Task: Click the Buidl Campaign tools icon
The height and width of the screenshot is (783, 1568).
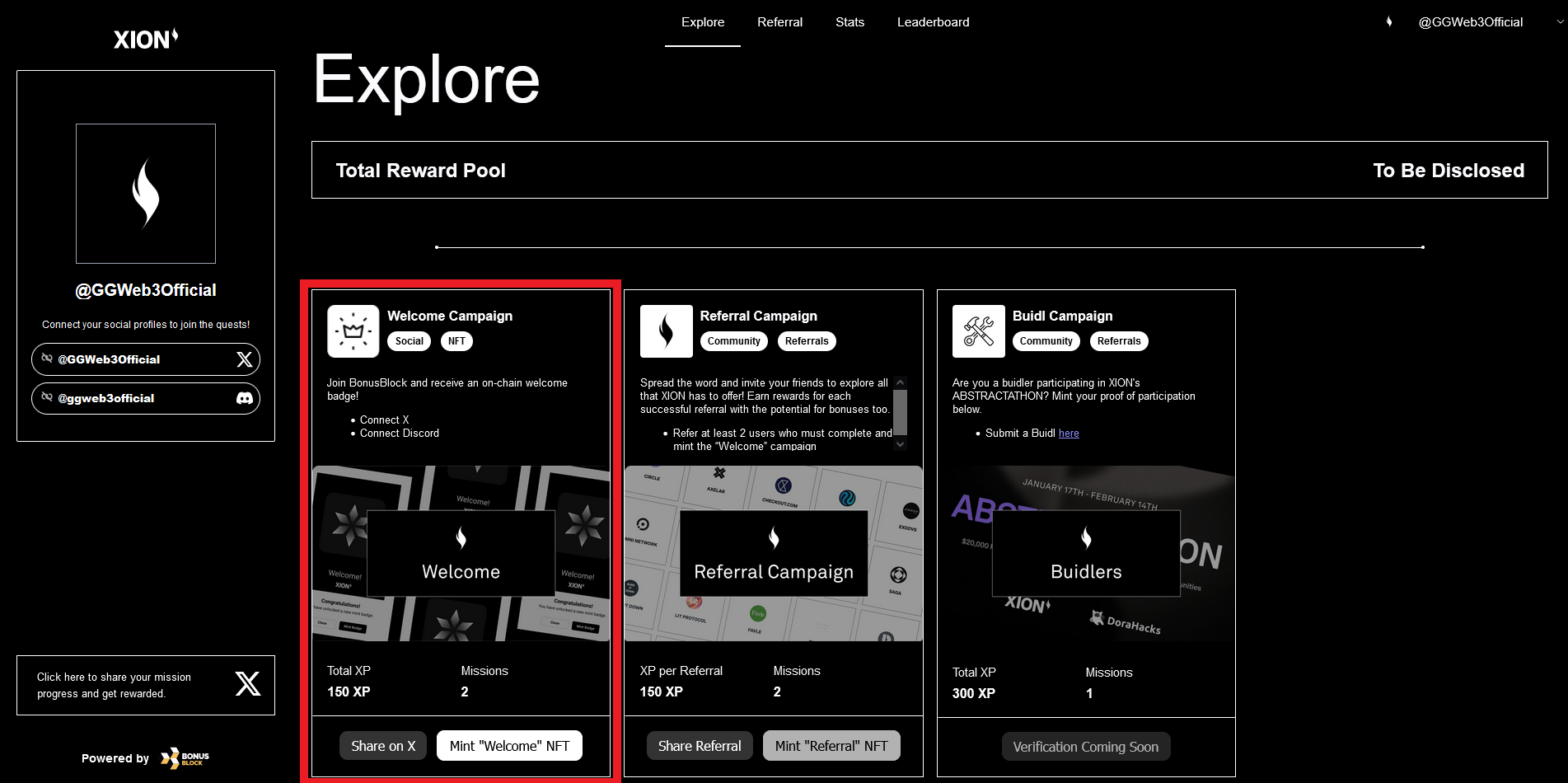Action: tap(978, 331)
